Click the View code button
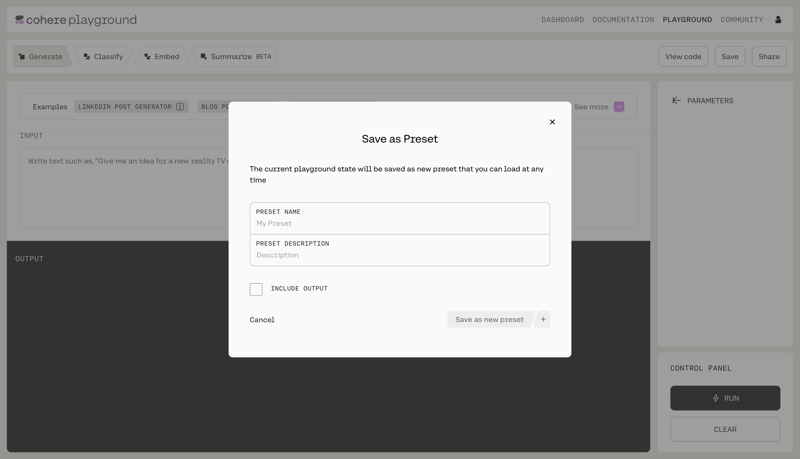This screenshot has height=459, width=800. 683,57
